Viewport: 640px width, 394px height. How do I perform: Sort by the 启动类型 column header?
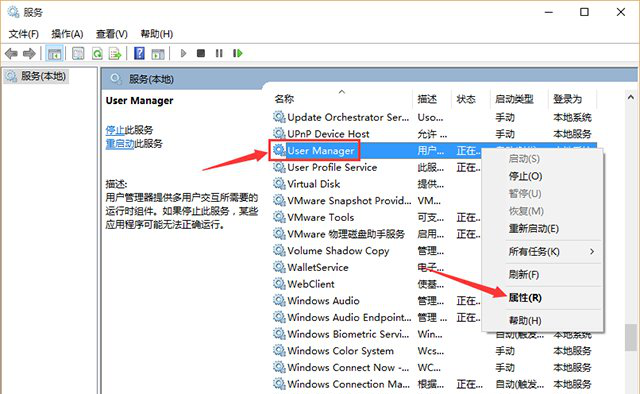click(x=514, y=99)
